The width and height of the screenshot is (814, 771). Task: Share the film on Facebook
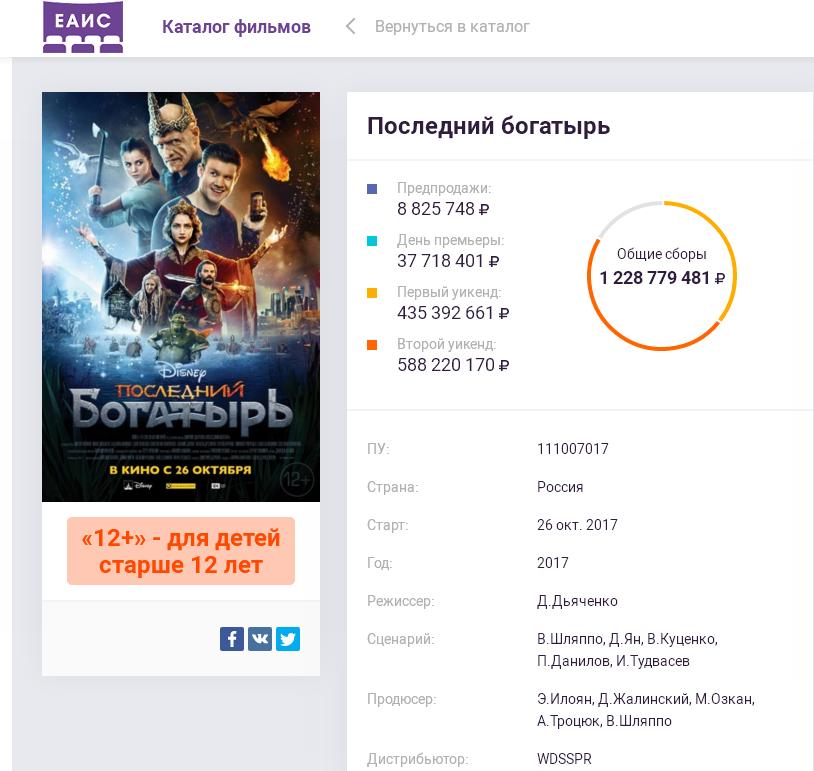(x=232, y=639)
